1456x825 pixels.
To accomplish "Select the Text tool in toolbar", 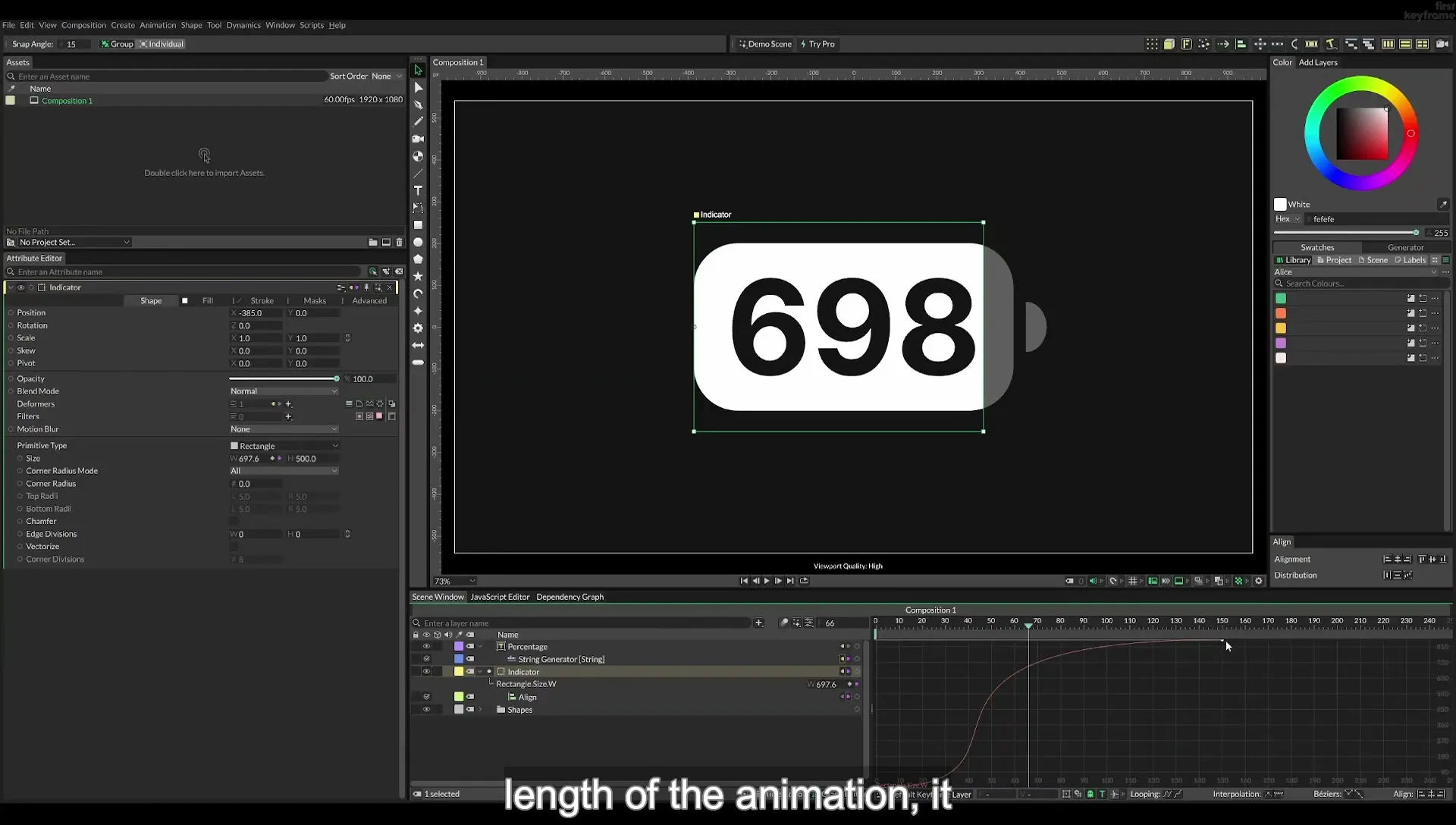I will coord(418,190).
